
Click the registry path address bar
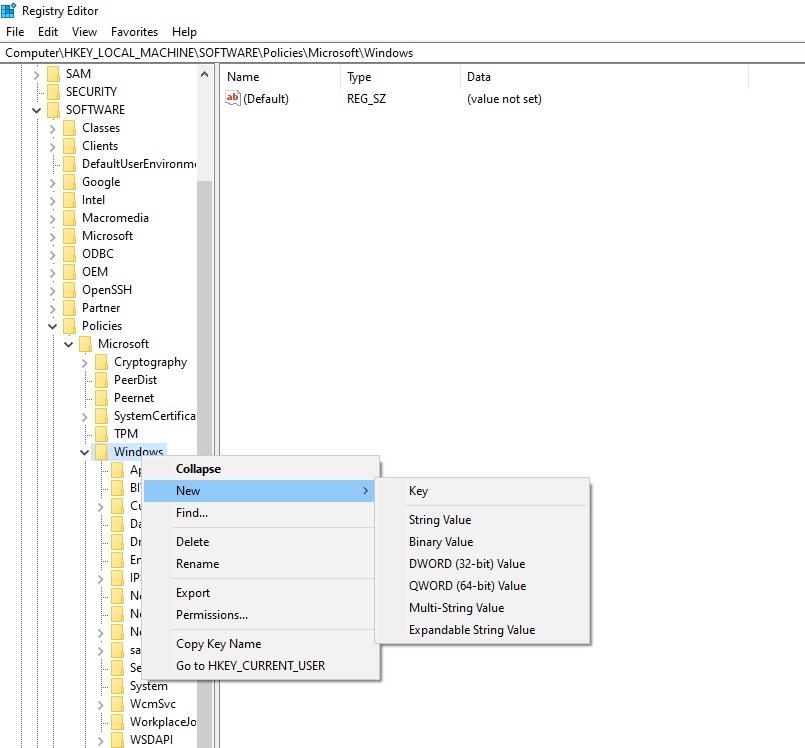point(402,53)
